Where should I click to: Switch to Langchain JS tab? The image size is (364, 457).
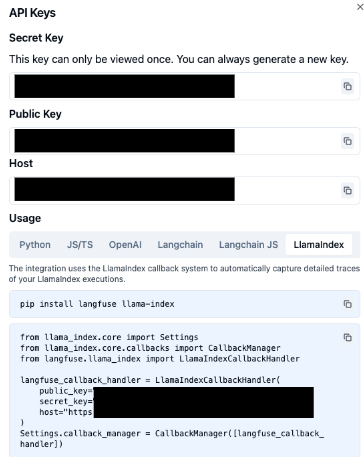[x=248, y=245]
